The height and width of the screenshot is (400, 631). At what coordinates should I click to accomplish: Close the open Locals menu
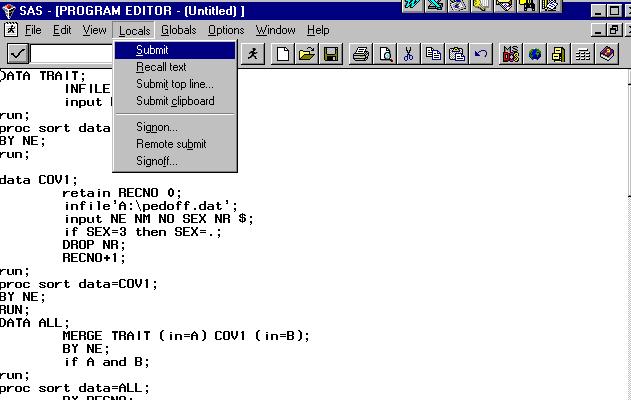(134, 31)
